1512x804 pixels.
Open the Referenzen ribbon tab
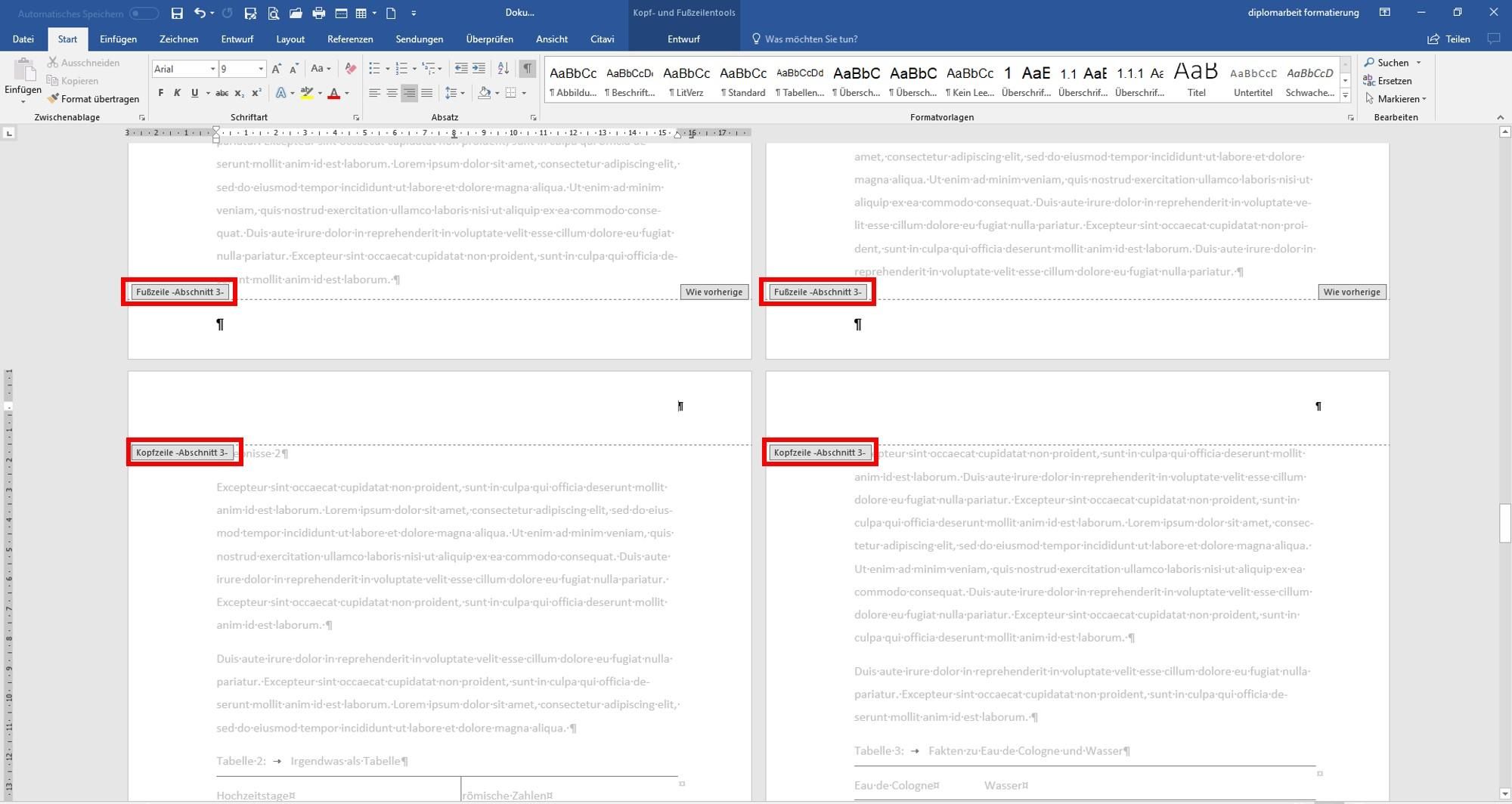pyautogui.click(x=349, y=39)
